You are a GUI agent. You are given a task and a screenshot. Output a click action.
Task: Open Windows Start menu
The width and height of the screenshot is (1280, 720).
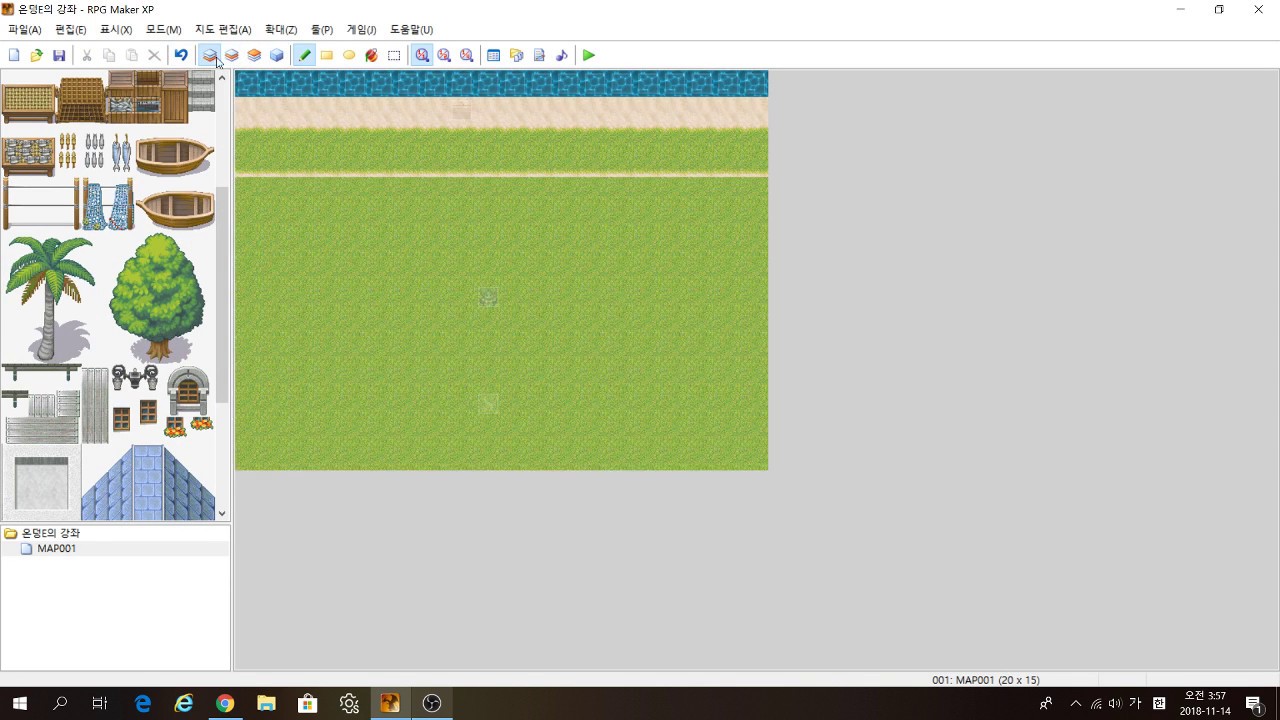click(19, 703)
